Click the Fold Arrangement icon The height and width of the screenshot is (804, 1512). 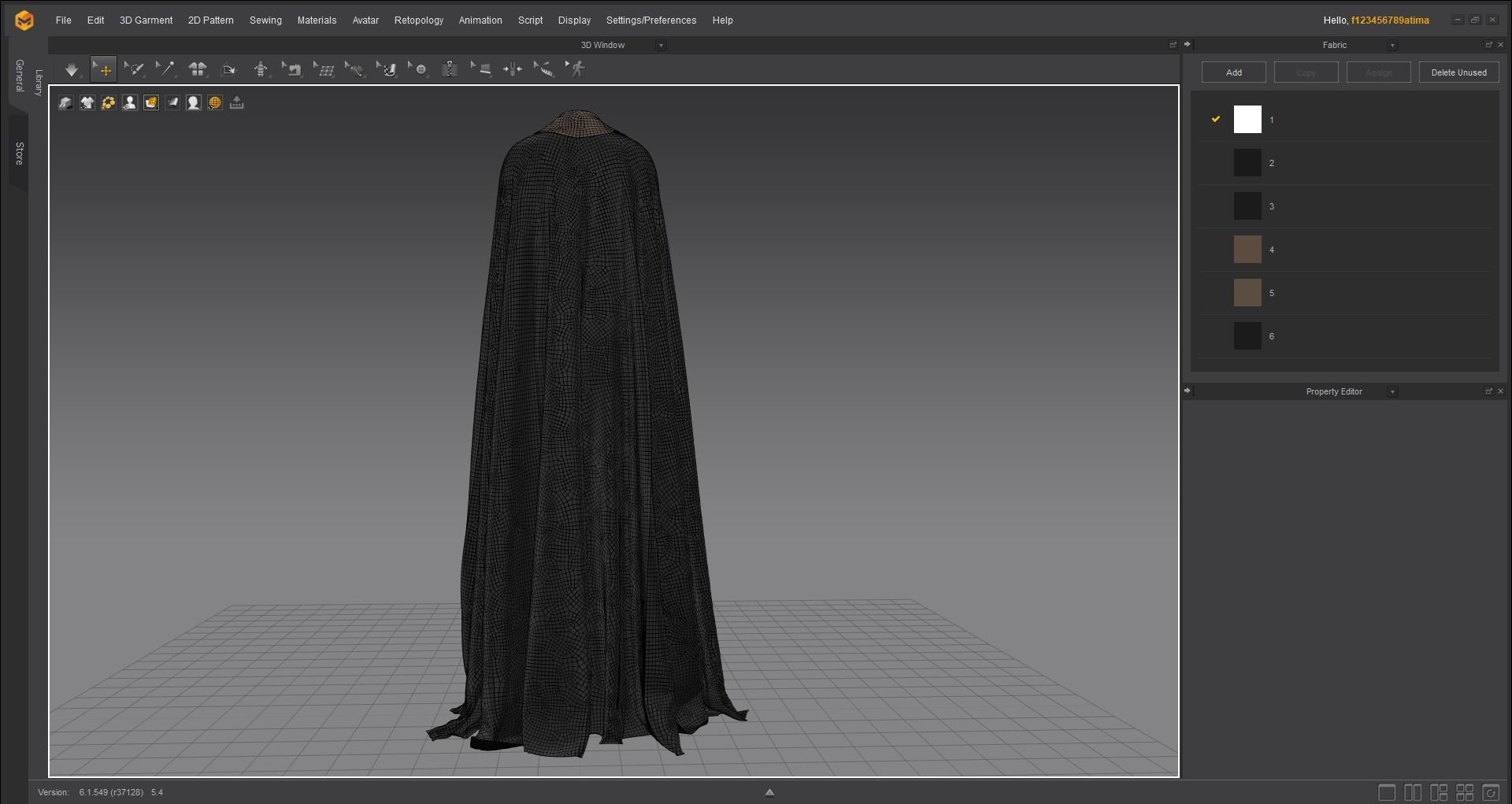pyautogui.click(x=229, y=70)
